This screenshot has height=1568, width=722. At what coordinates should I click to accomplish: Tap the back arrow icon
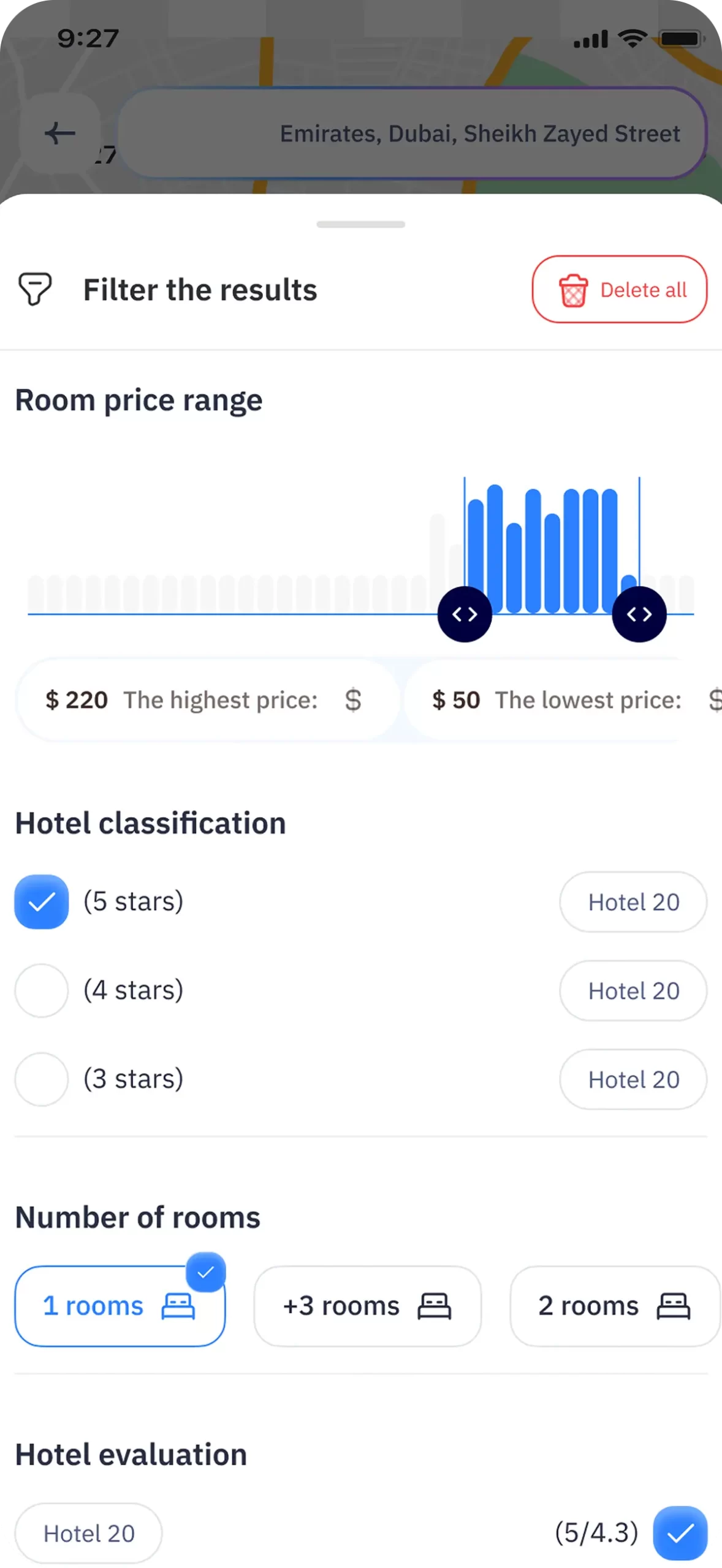click(x=60, y=133)
